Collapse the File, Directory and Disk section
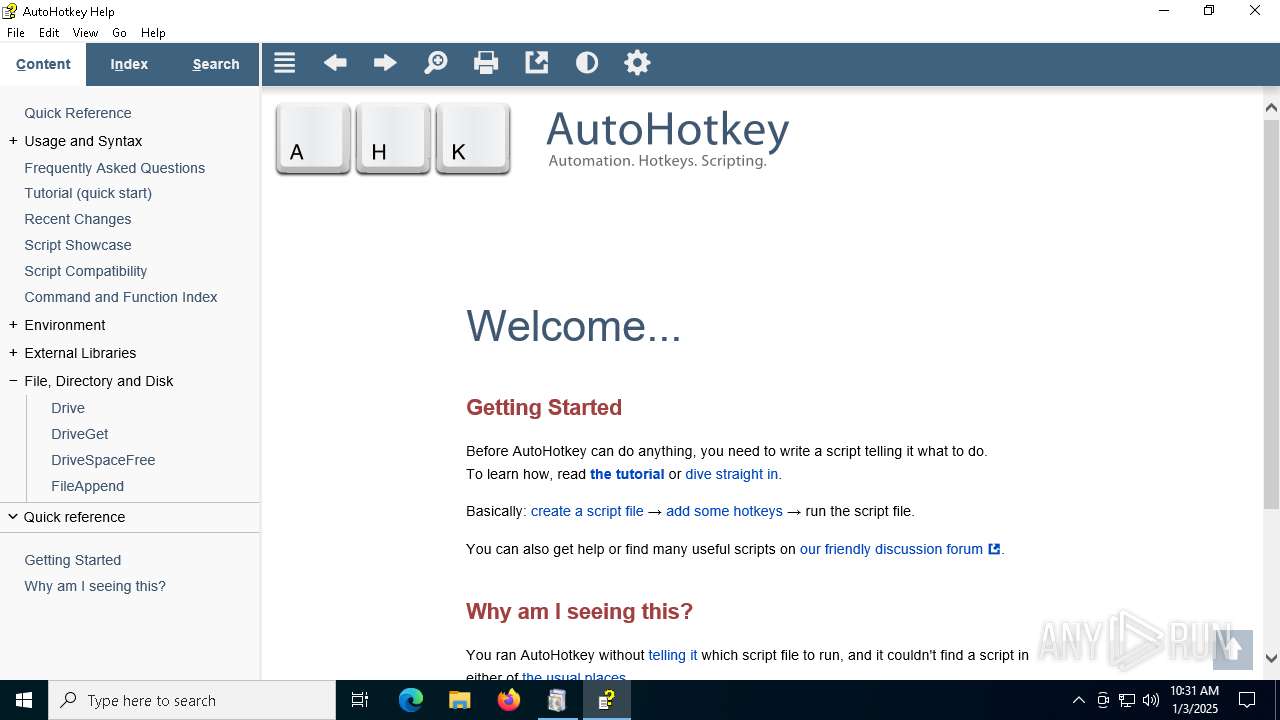1280x720 pixels. click(13, 381)
